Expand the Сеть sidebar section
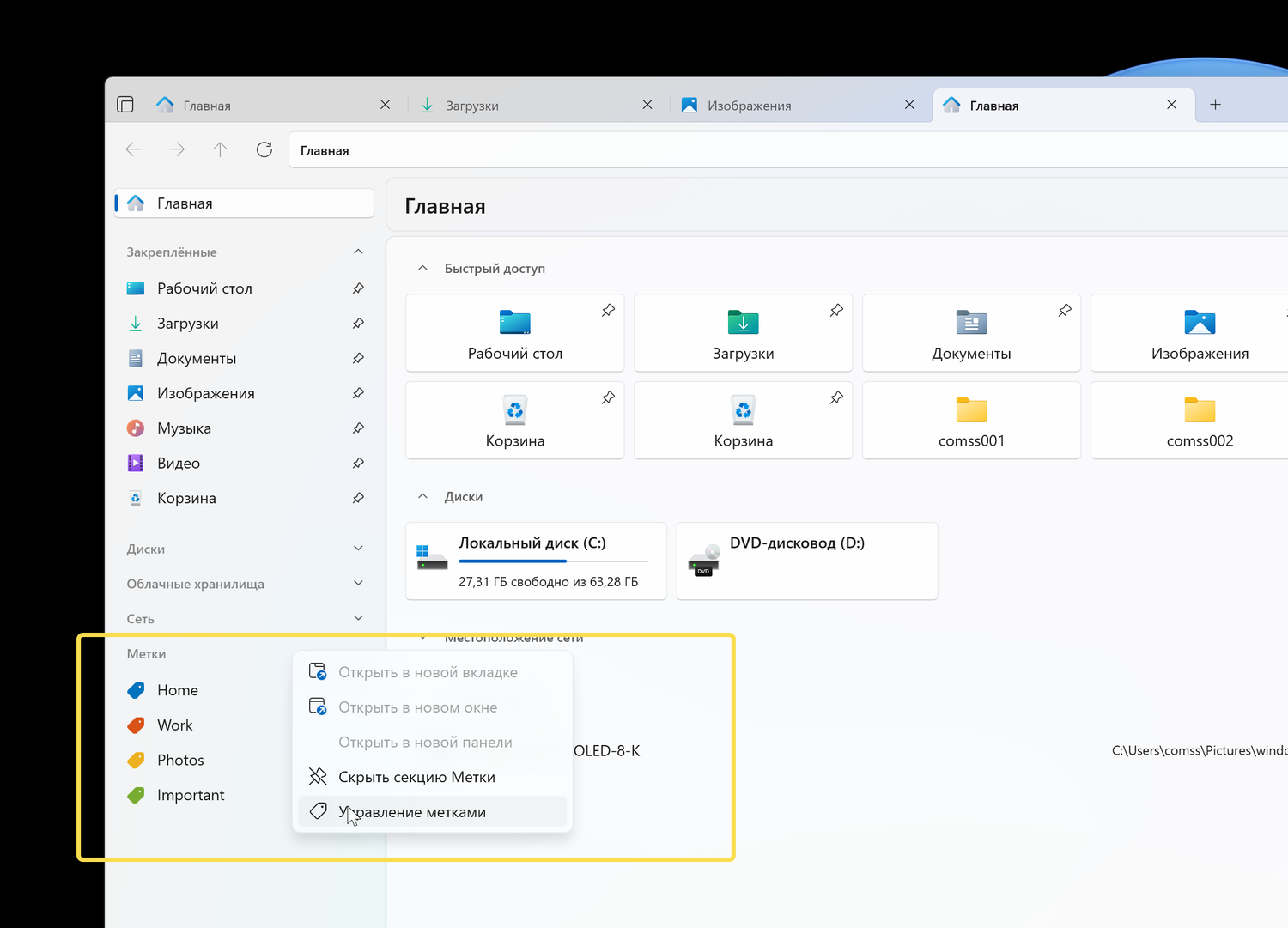Viewport: 1288px width, 928px height. pos(358,618)
